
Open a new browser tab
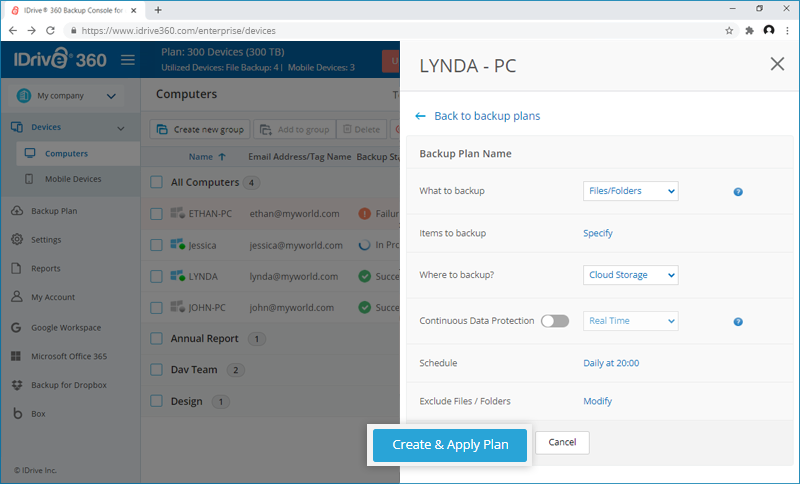158,10
